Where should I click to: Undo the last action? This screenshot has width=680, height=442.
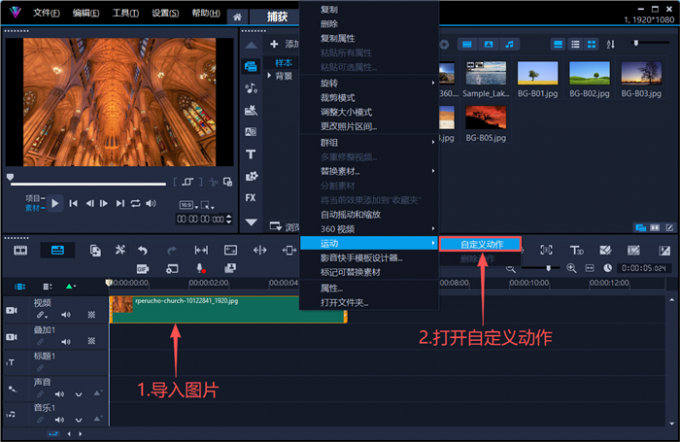pyautogui.click(x=143, y=250)
